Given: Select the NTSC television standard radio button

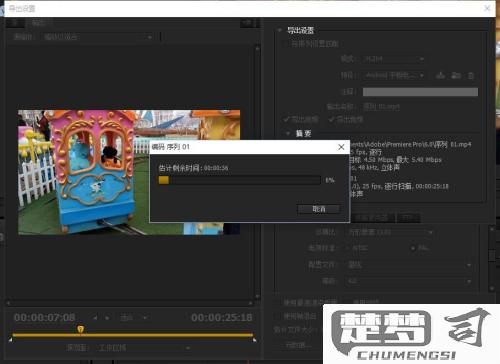Looking at the screenshot, I should click(348, 248).
